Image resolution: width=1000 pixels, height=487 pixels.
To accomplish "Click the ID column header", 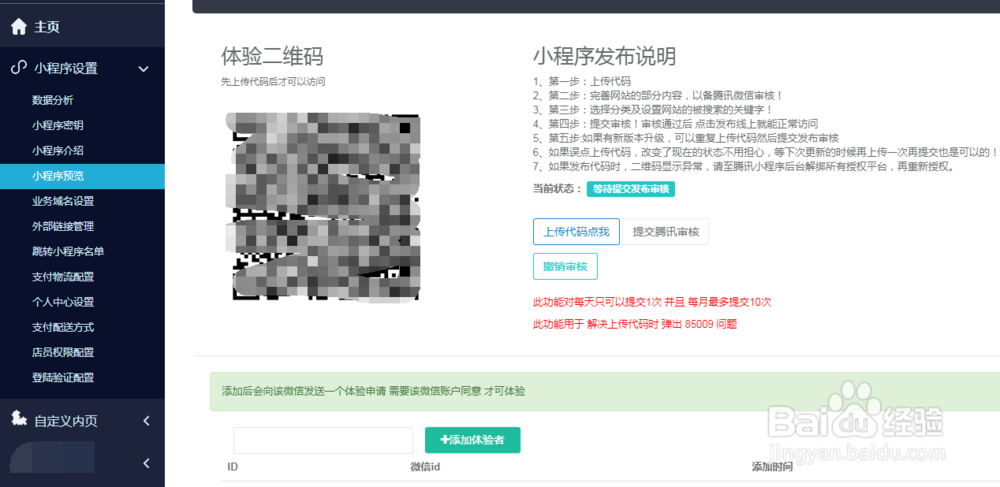I will click(x=232, y=467).
